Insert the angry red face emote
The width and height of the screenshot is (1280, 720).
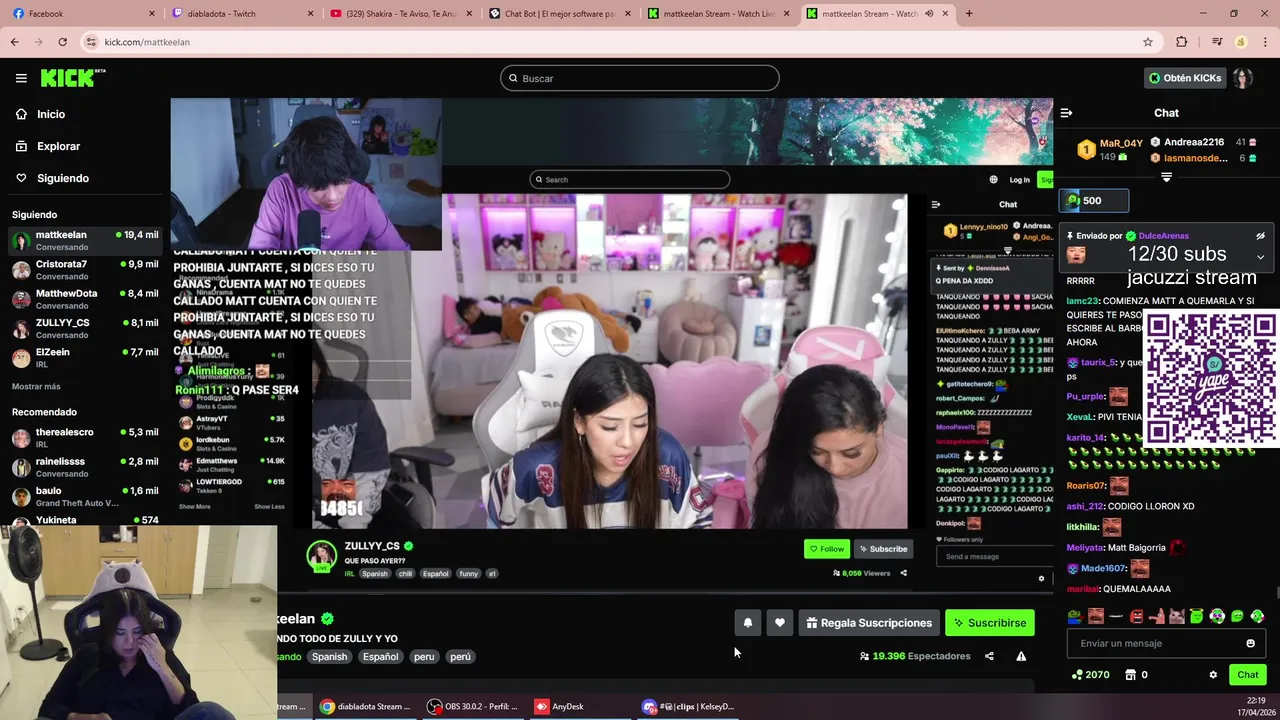click(1137, 616)
